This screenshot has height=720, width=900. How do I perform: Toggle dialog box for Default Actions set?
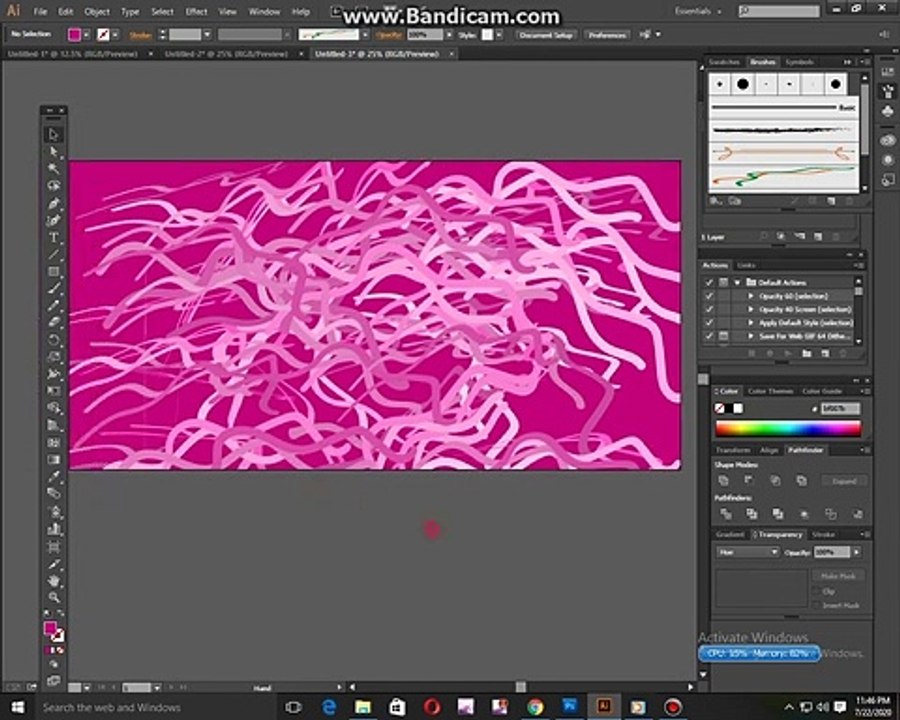(x=723, y=282)
